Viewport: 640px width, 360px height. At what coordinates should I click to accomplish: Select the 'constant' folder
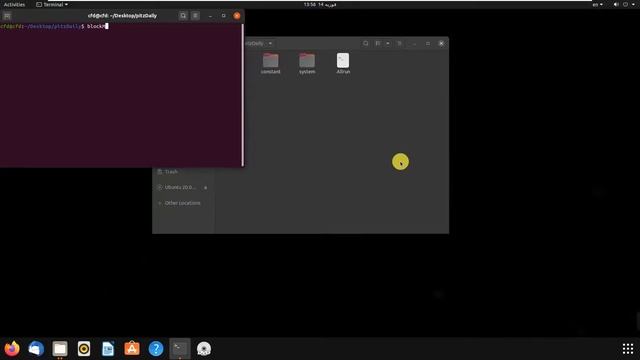tap(271, 64)
